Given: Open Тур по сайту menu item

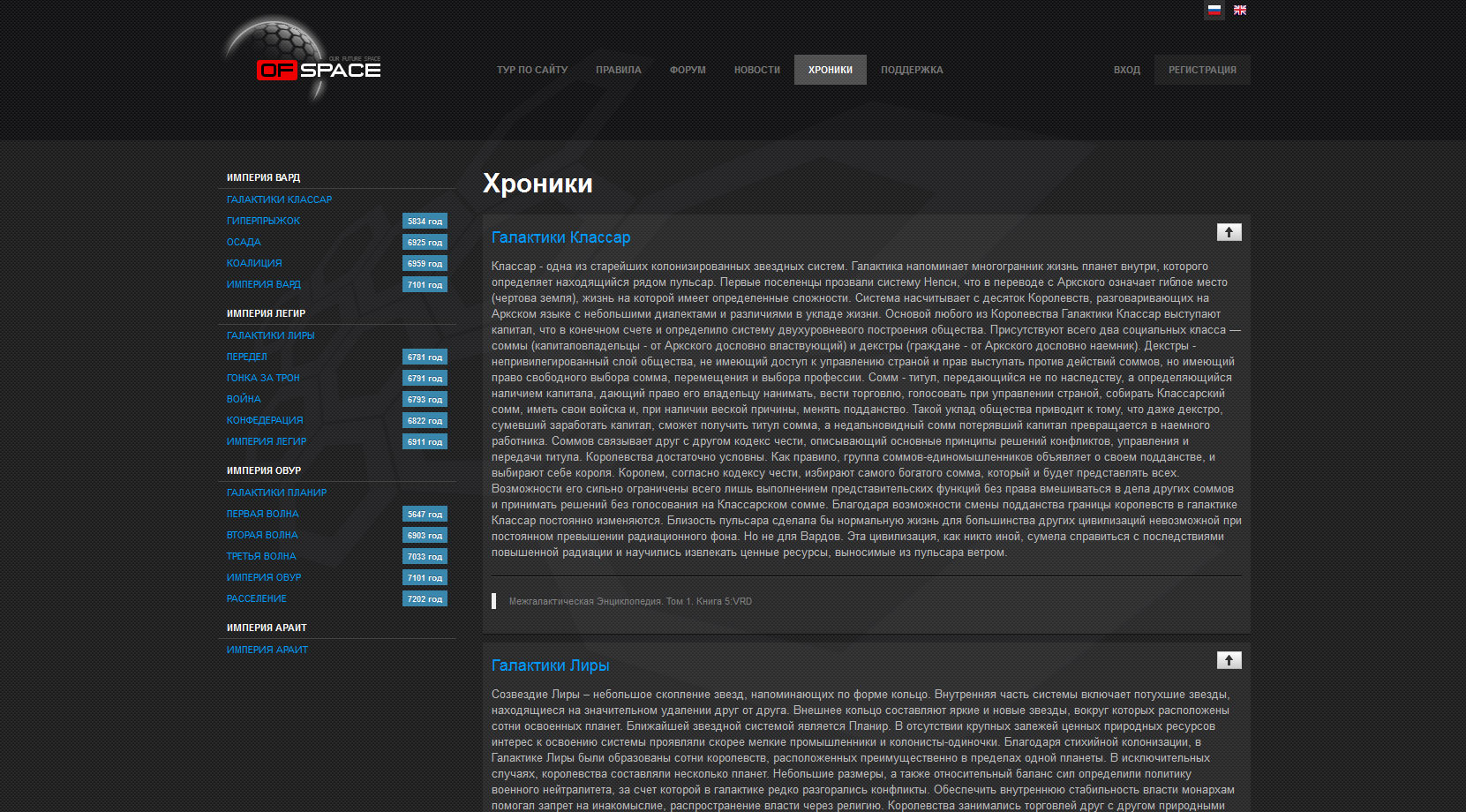Looking at the screenshot, I should [532, 70].
